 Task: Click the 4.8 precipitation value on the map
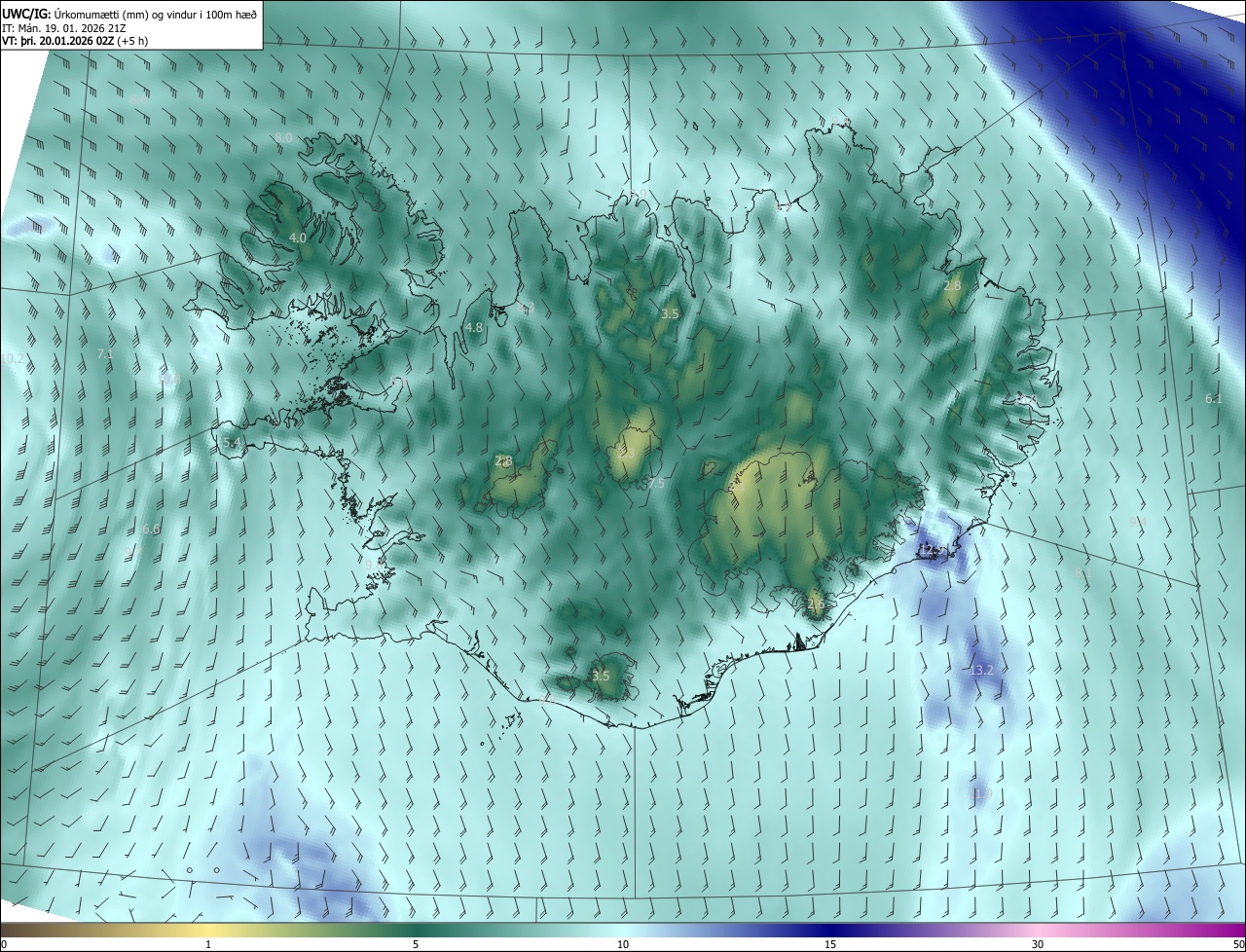click(x=474, y=328)
